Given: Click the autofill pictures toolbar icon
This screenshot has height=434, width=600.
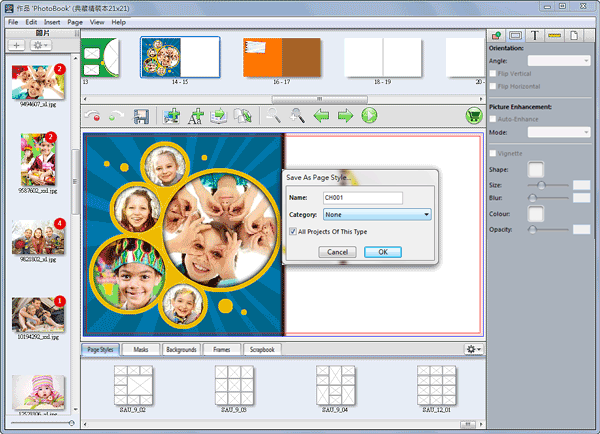Looking at the screenshot, I should pos(218,116).
